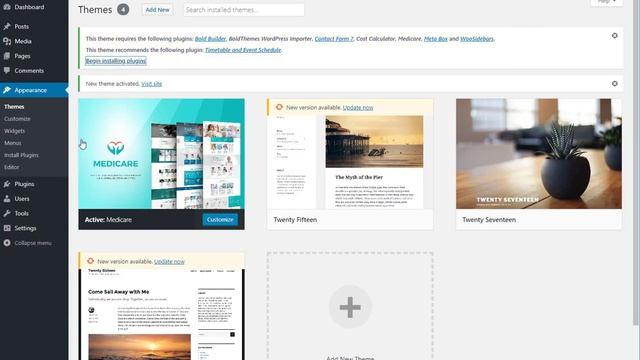
Task: Select the Twenty Fifteen theme thumbnail
Action: (350, 162)
